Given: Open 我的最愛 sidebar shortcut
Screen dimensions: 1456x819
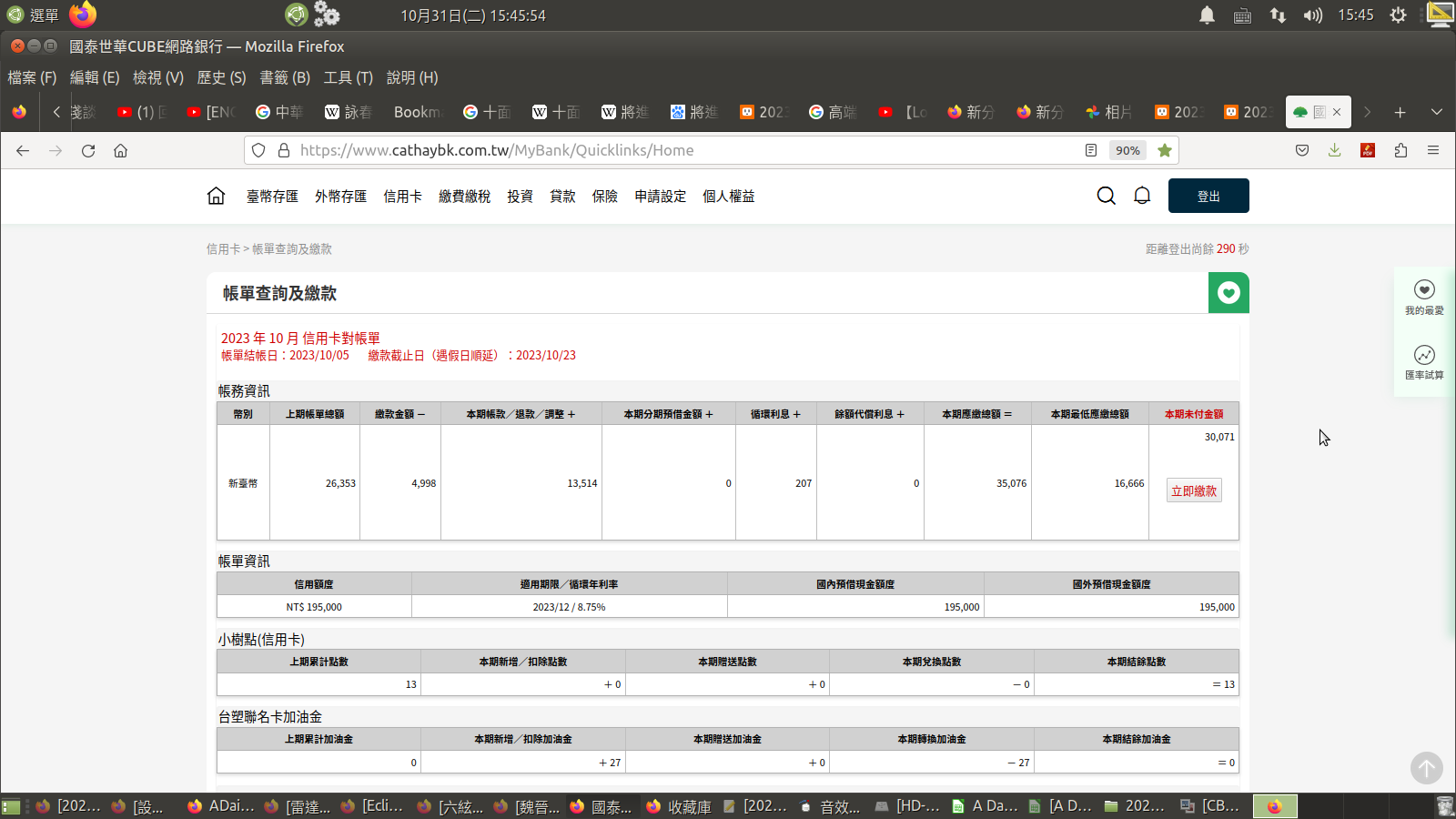Looking at the screenshot, I should [1424, 298].
